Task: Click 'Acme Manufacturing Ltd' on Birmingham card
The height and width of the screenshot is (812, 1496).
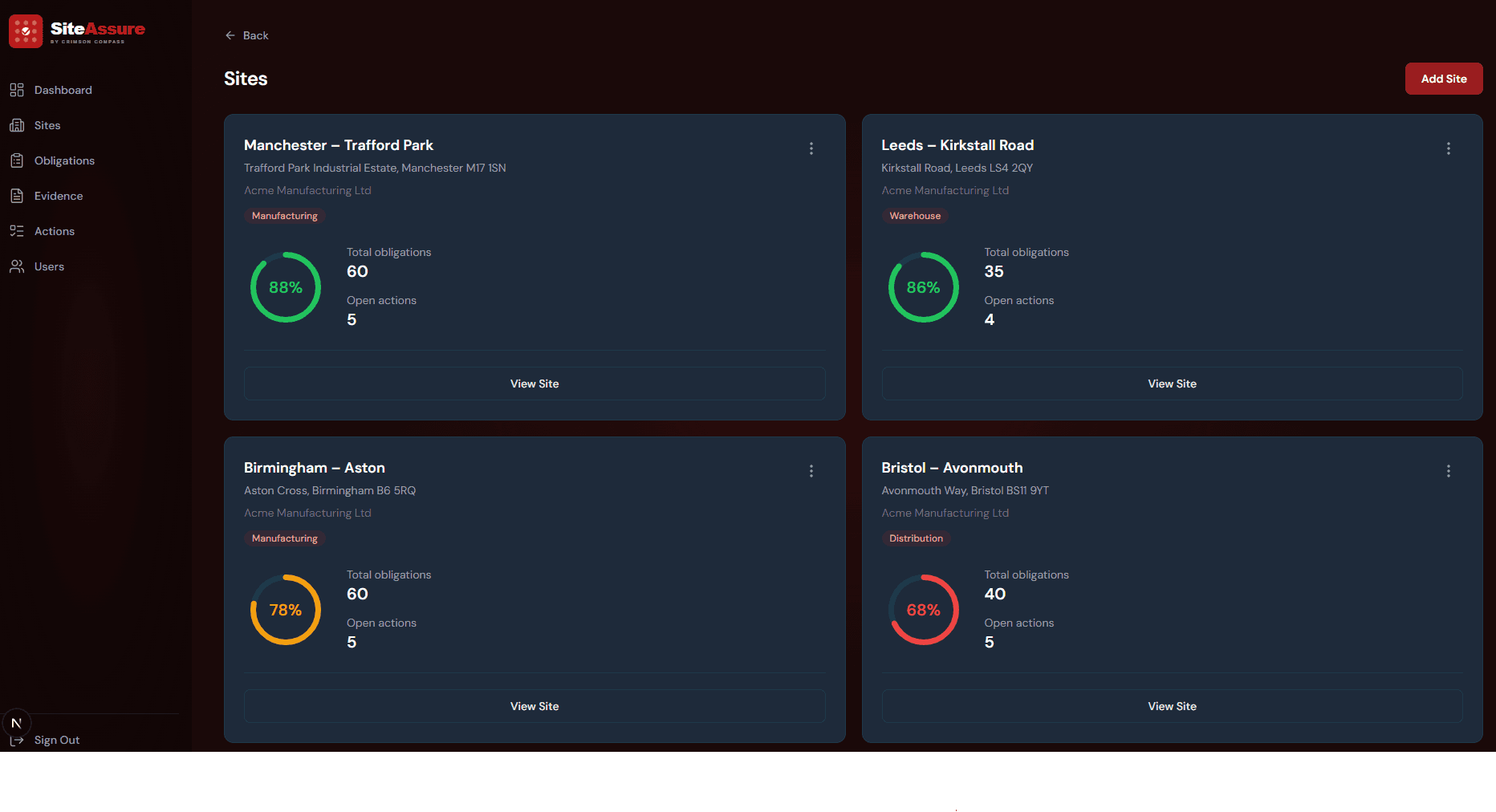Action: [x=307, y=513]
